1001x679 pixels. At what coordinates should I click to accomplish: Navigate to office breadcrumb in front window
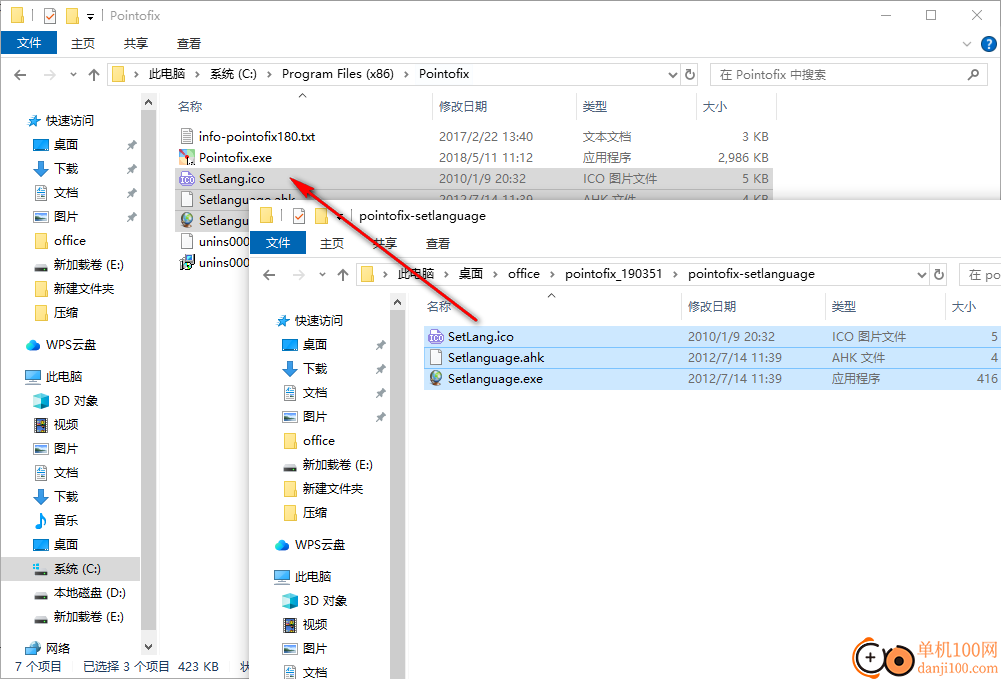pos(523,274)
